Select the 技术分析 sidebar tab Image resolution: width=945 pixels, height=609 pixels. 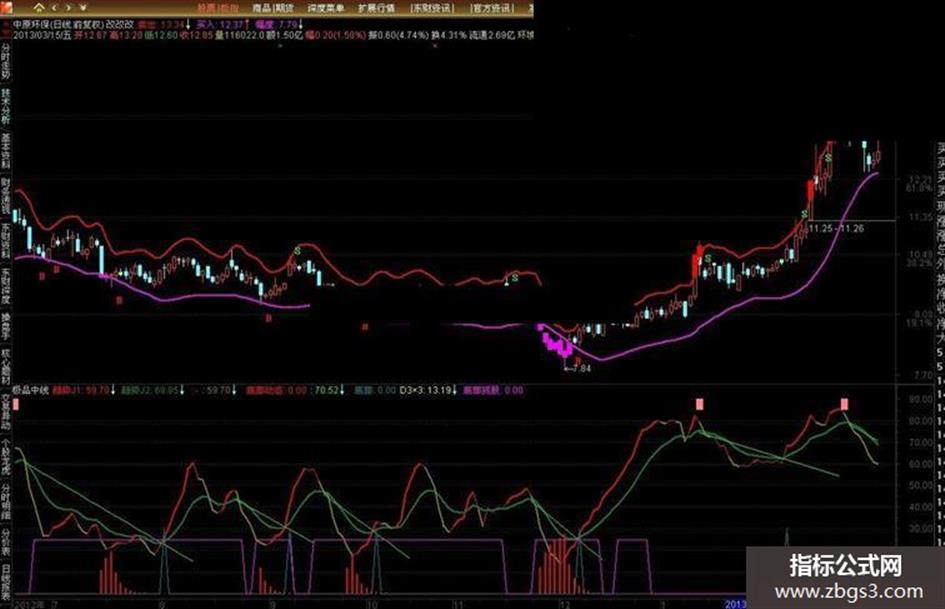(5, 106)
